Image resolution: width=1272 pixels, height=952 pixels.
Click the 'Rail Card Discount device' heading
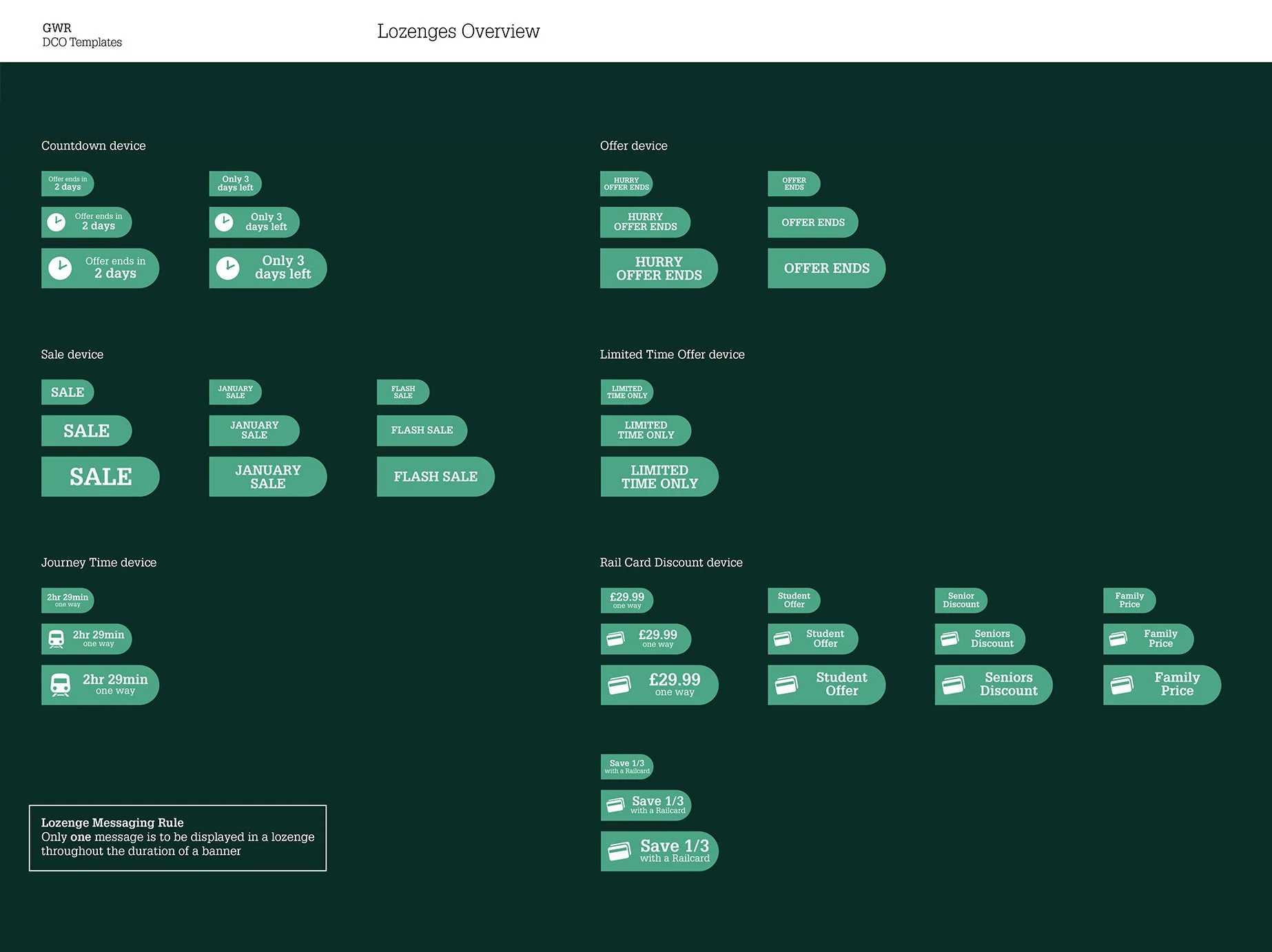click(671, 563)
